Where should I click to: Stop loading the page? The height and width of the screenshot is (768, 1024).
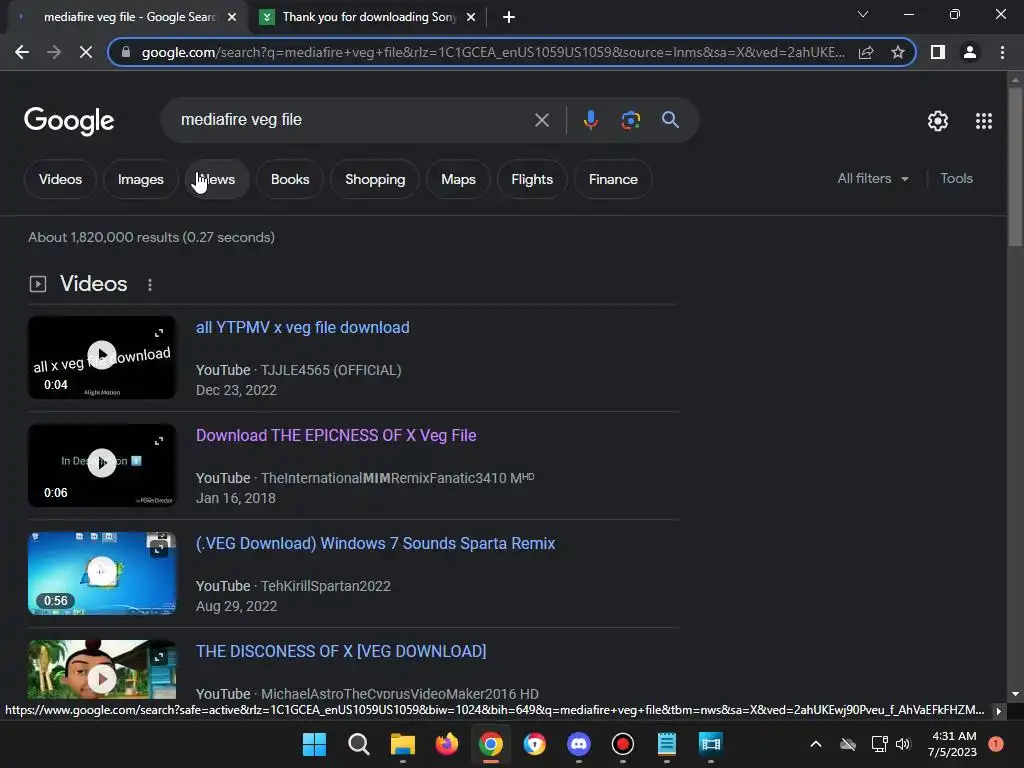pos(86,52)
